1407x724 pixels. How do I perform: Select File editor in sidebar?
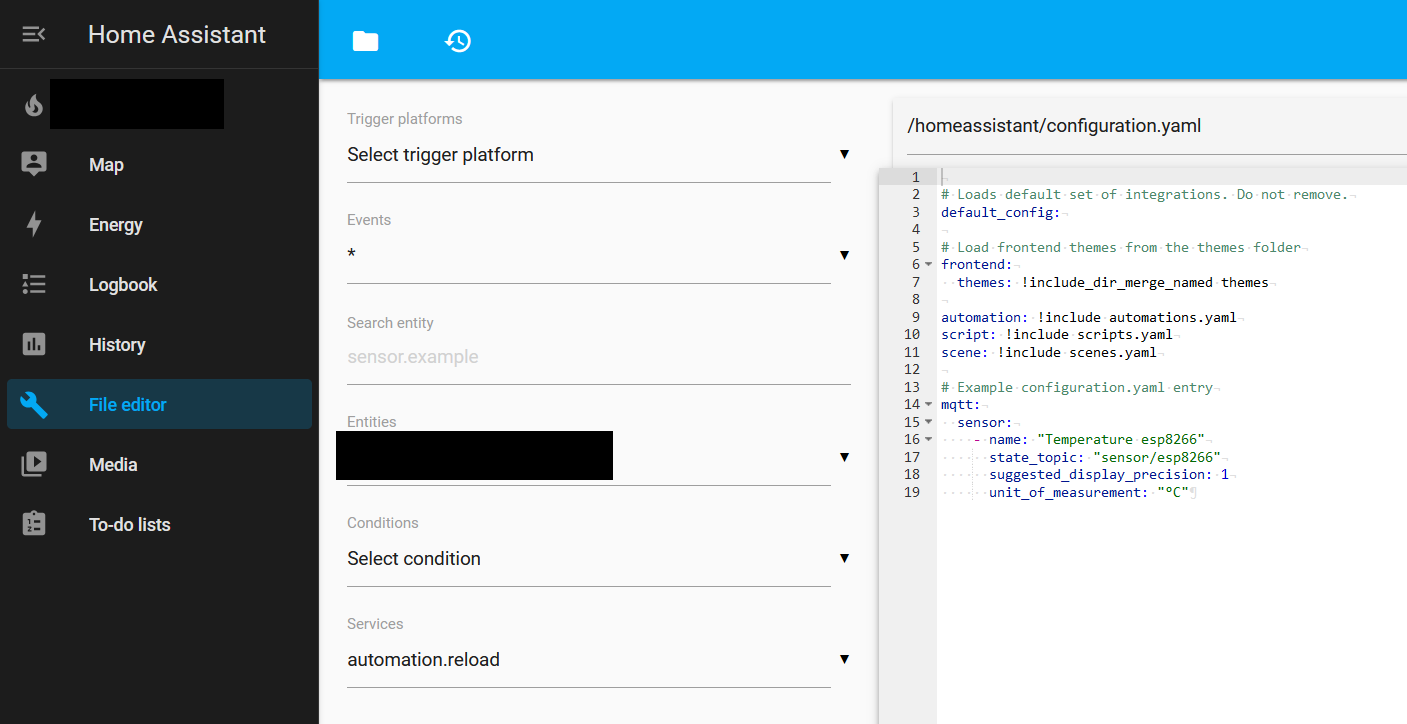(x=160, y=405)
